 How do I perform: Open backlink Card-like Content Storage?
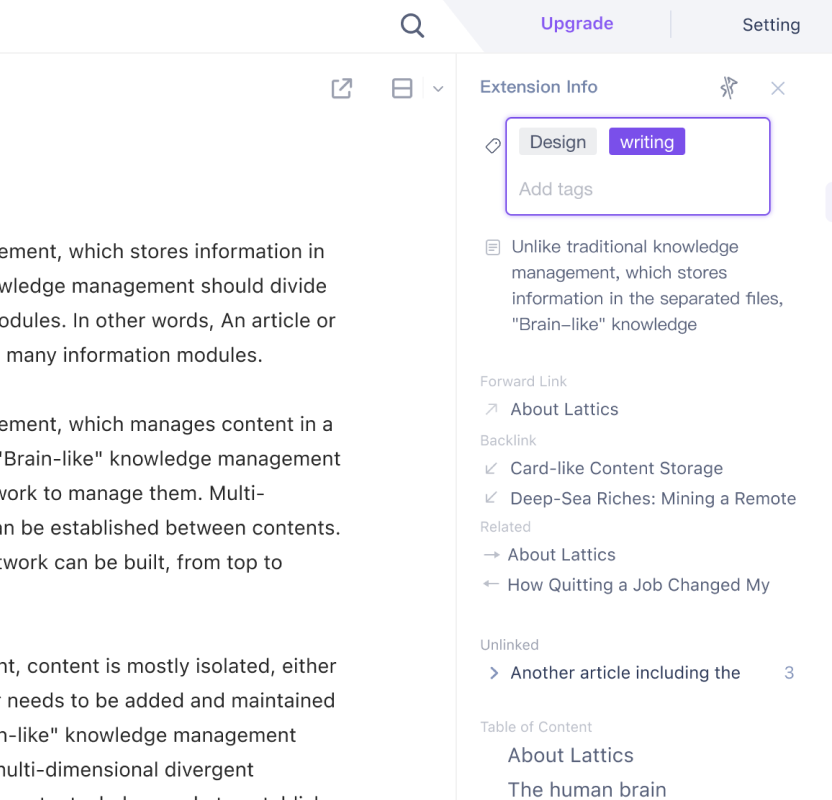(x=616, y=468)
